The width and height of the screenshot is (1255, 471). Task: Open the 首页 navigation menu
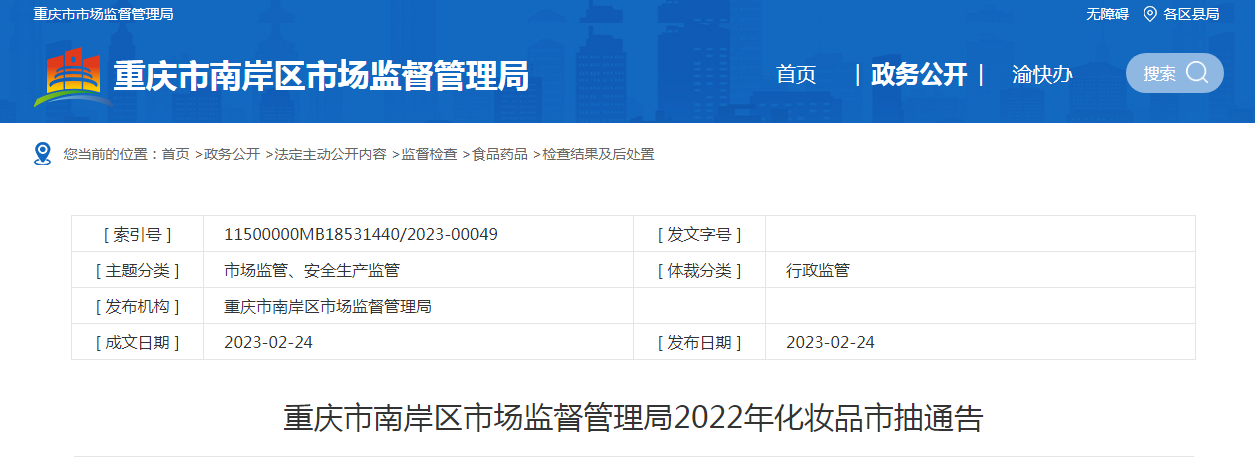[796, 74]
